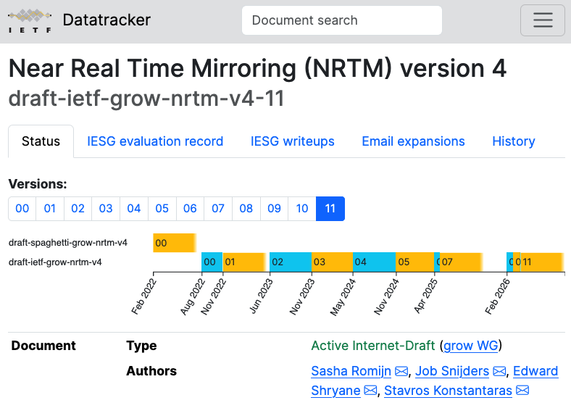Click draft-spaghetti 00 timeline bar
This screenshot has width=571, height=403.
pyautogui.click(x=174, y=243)
